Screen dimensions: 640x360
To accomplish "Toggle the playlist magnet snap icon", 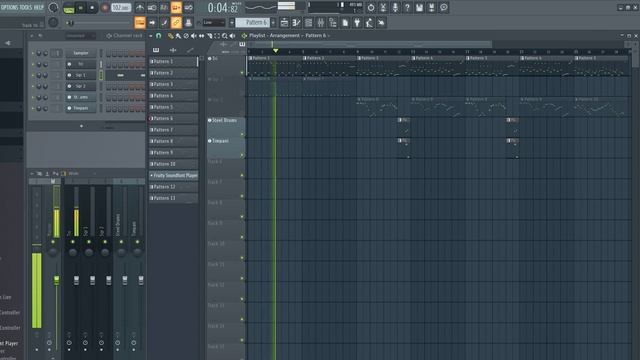I will (159, 36).
